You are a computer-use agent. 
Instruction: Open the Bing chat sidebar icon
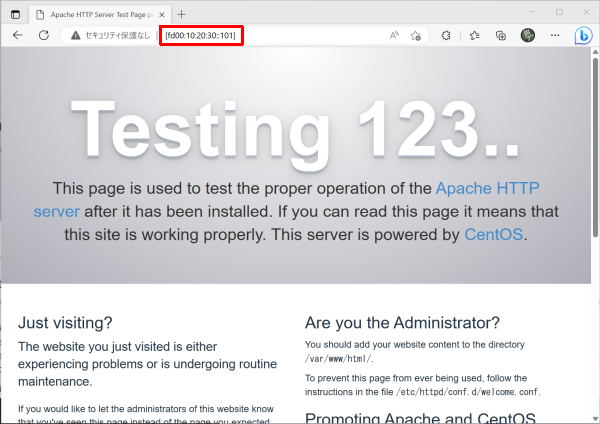click(583, 36)
